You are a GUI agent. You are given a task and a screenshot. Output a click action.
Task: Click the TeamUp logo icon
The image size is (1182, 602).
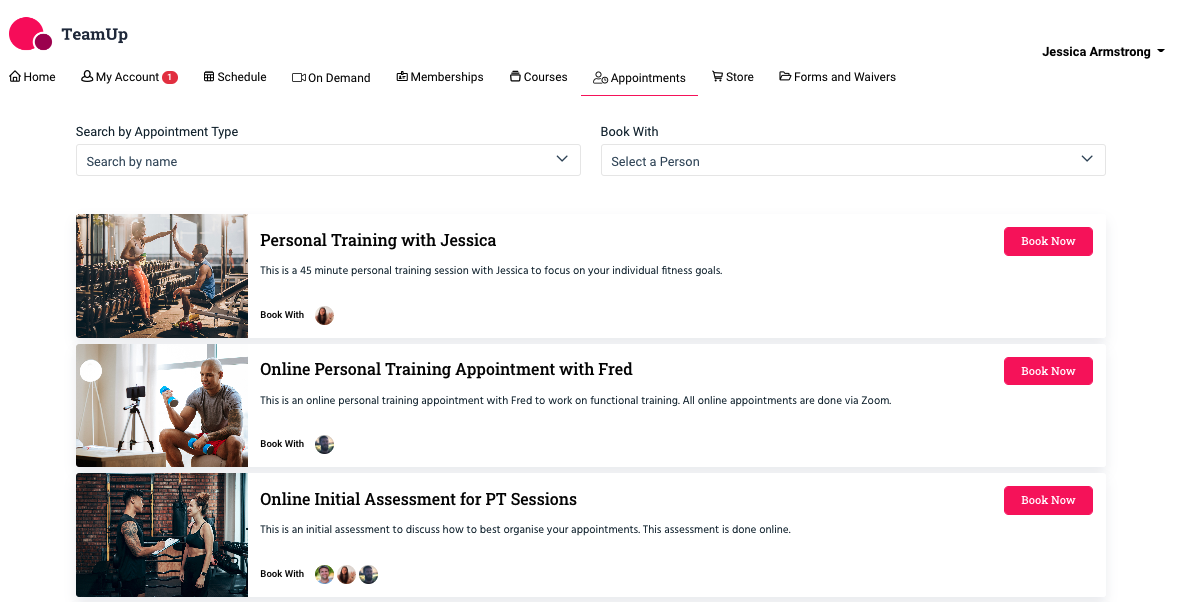(x=30, y=34)
